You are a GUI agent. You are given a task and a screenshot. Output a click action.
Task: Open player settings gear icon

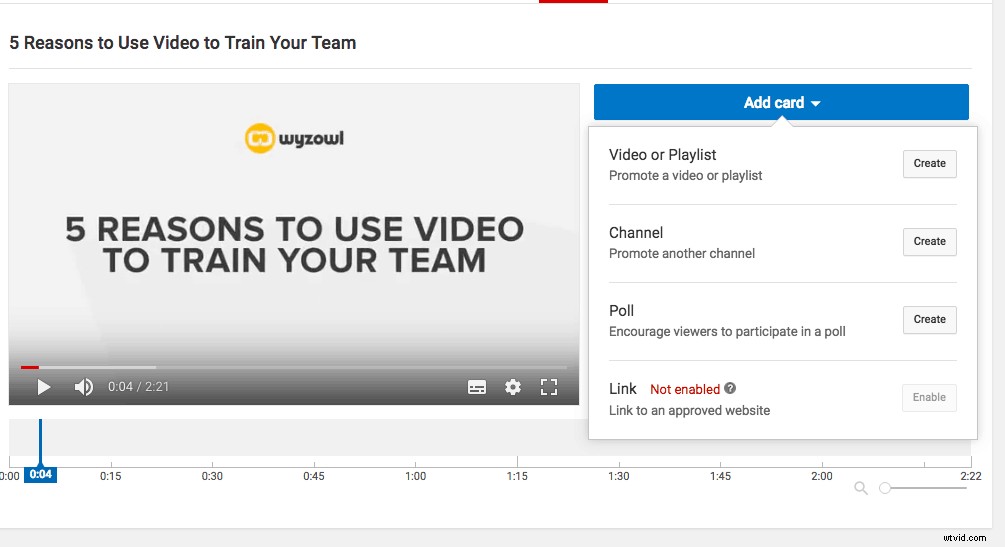tap(513, 387)
